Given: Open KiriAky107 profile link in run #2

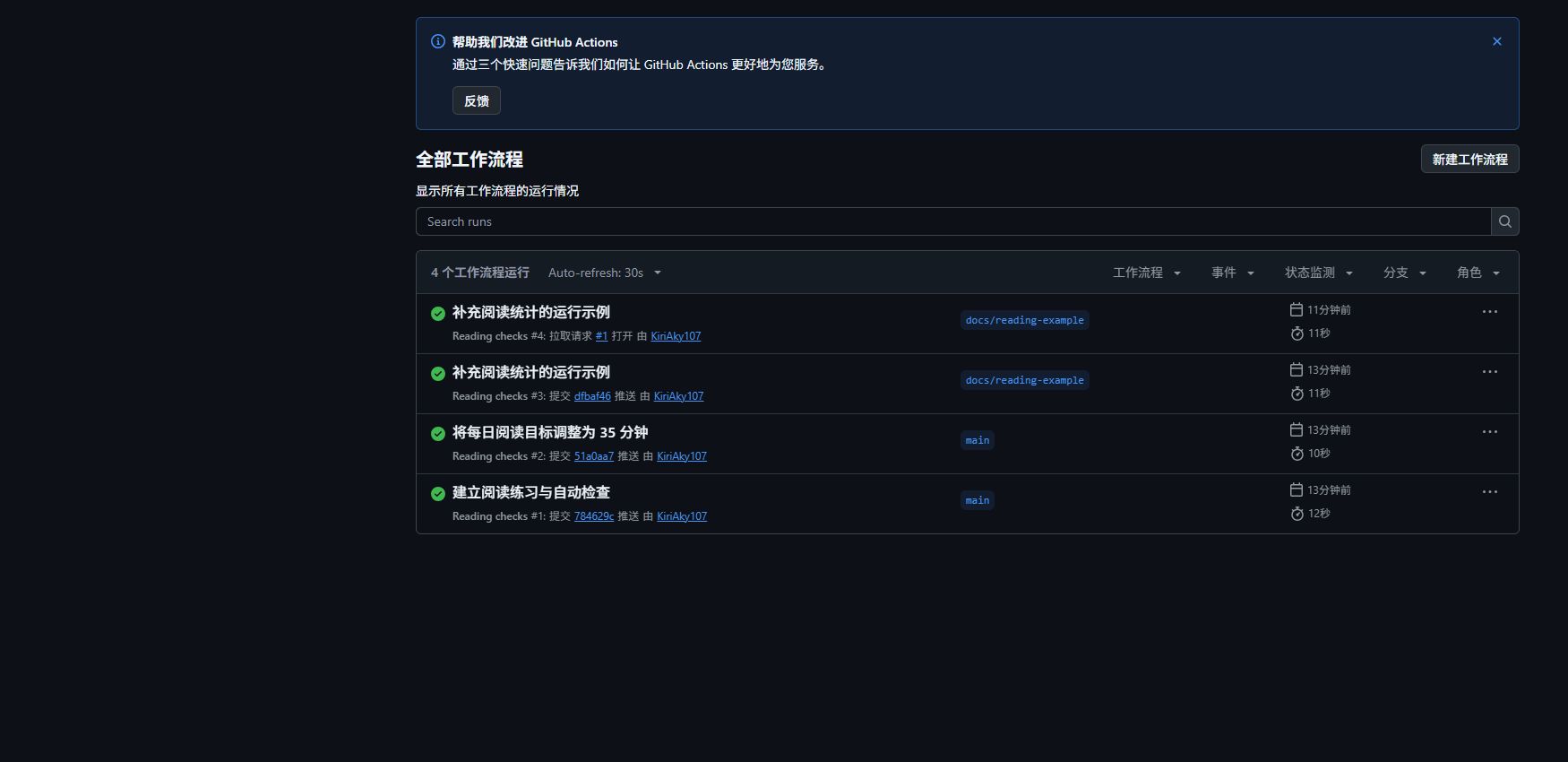Looking at the screenshot, I should (x=682, y=456).
